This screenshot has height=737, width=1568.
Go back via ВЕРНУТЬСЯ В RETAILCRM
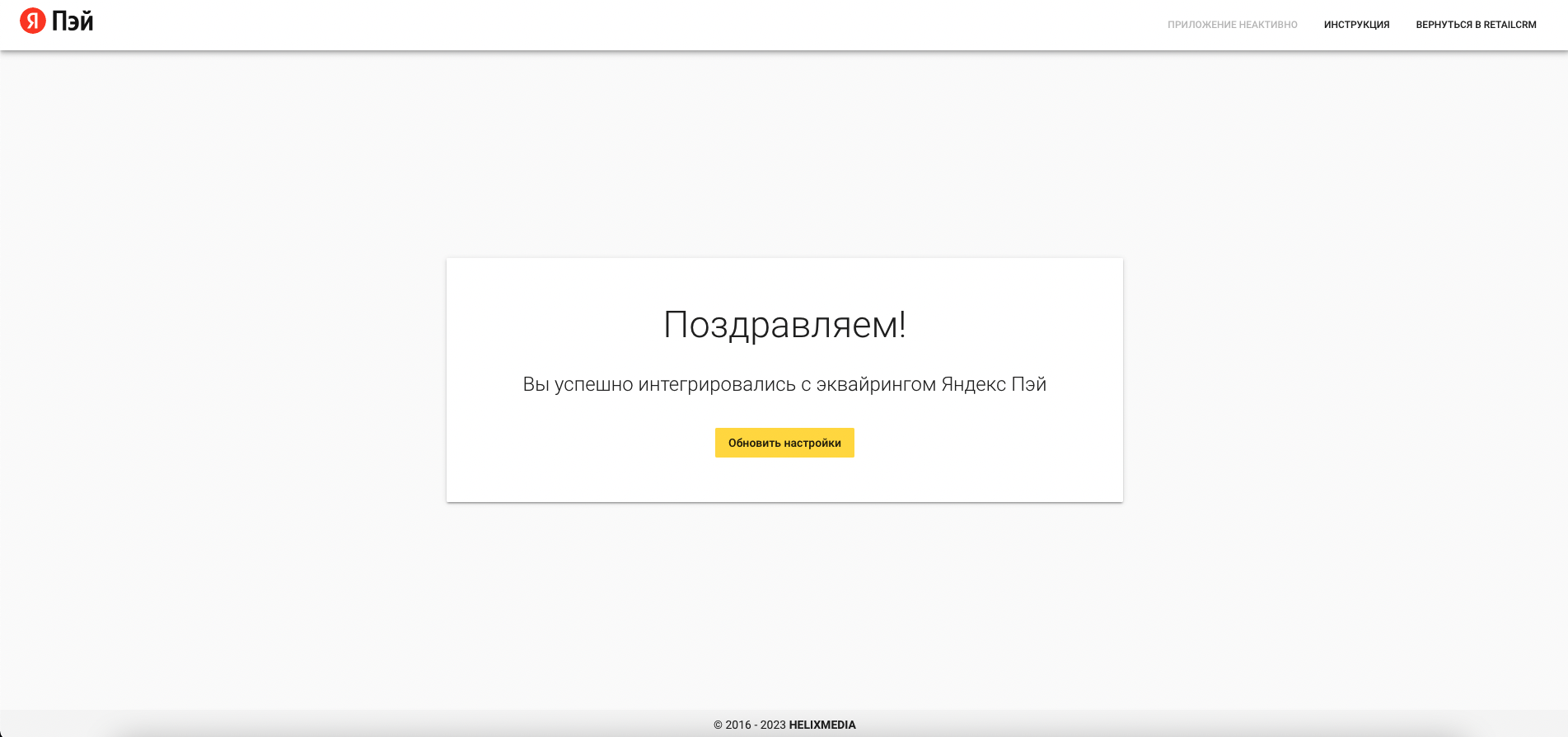[1476, 25]
